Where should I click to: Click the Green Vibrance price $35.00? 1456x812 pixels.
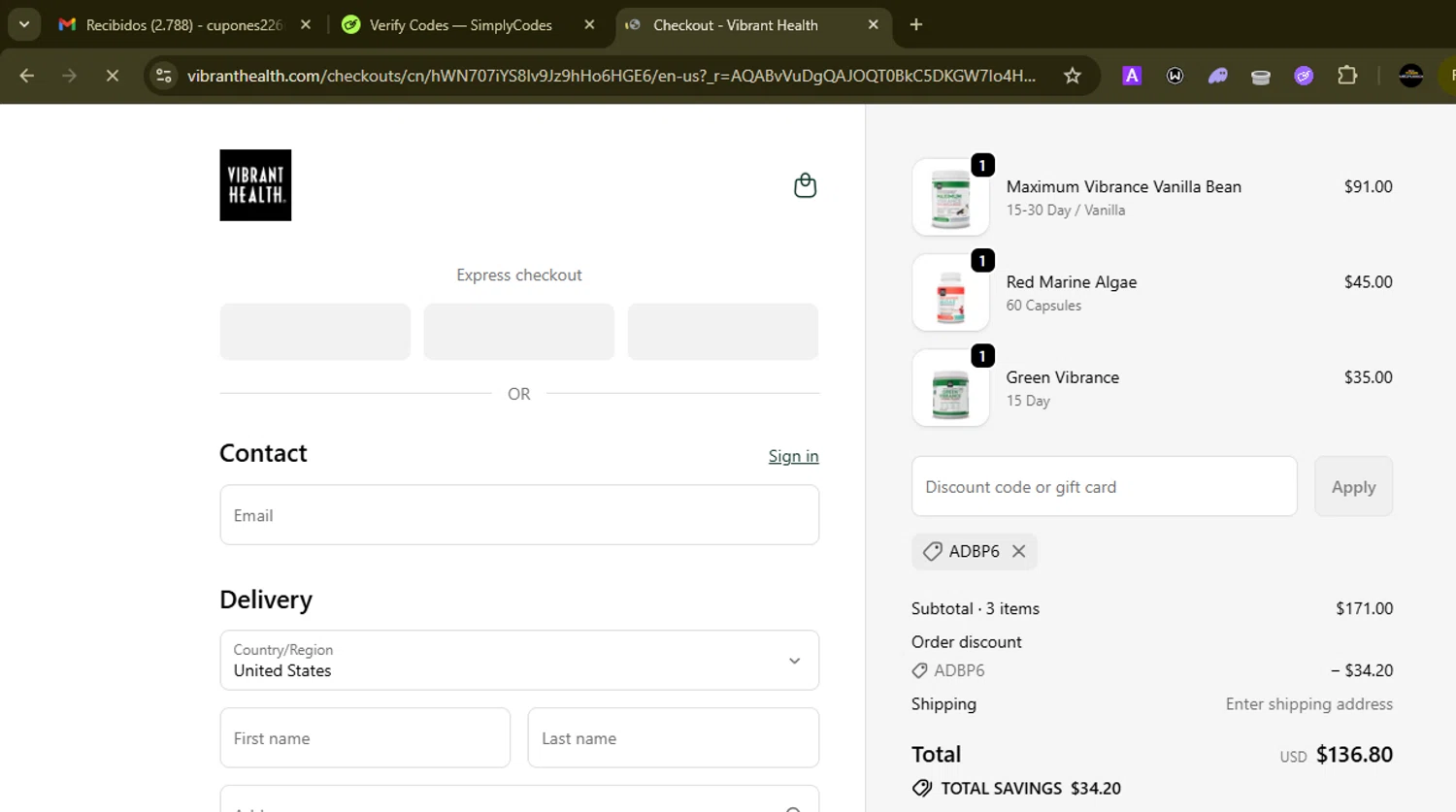[1368, 377]
